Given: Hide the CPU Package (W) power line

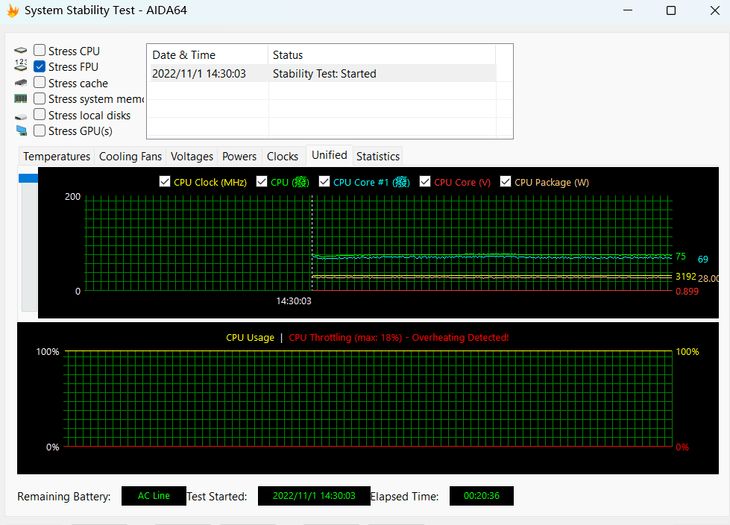Looking at the screenshot, I should pos(506,182).
